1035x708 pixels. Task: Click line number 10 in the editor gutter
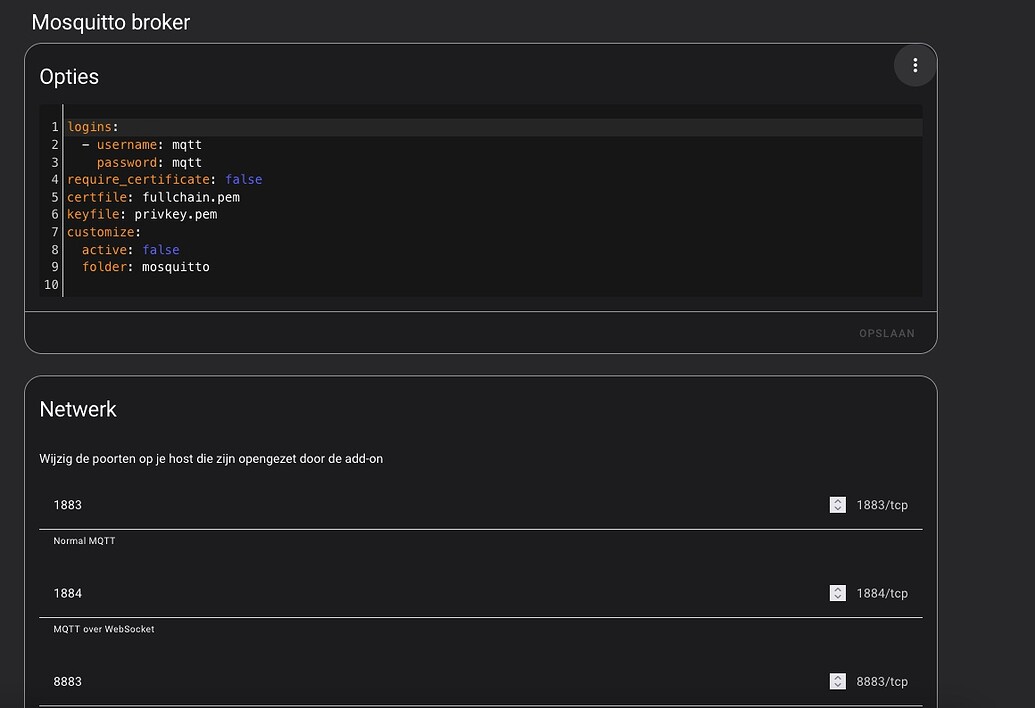(48, 284)
